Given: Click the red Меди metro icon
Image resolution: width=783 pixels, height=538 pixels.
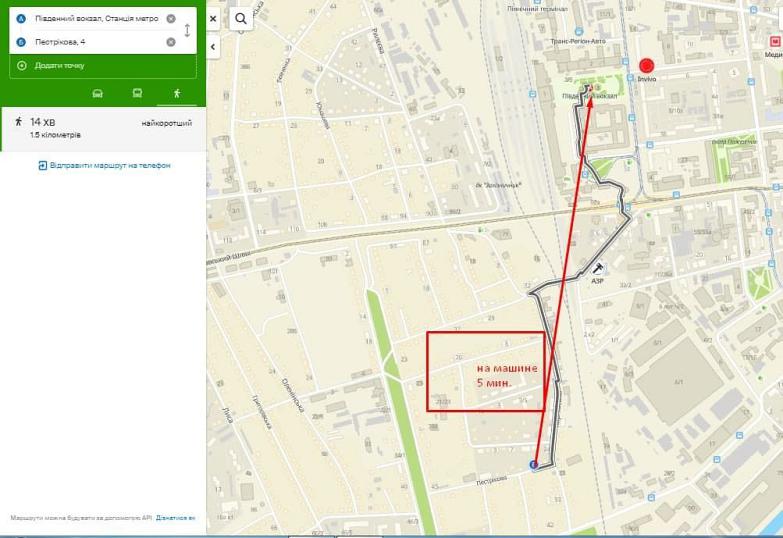Looking at the screenshot, I should pyautogui.click(x=776, y=41).
